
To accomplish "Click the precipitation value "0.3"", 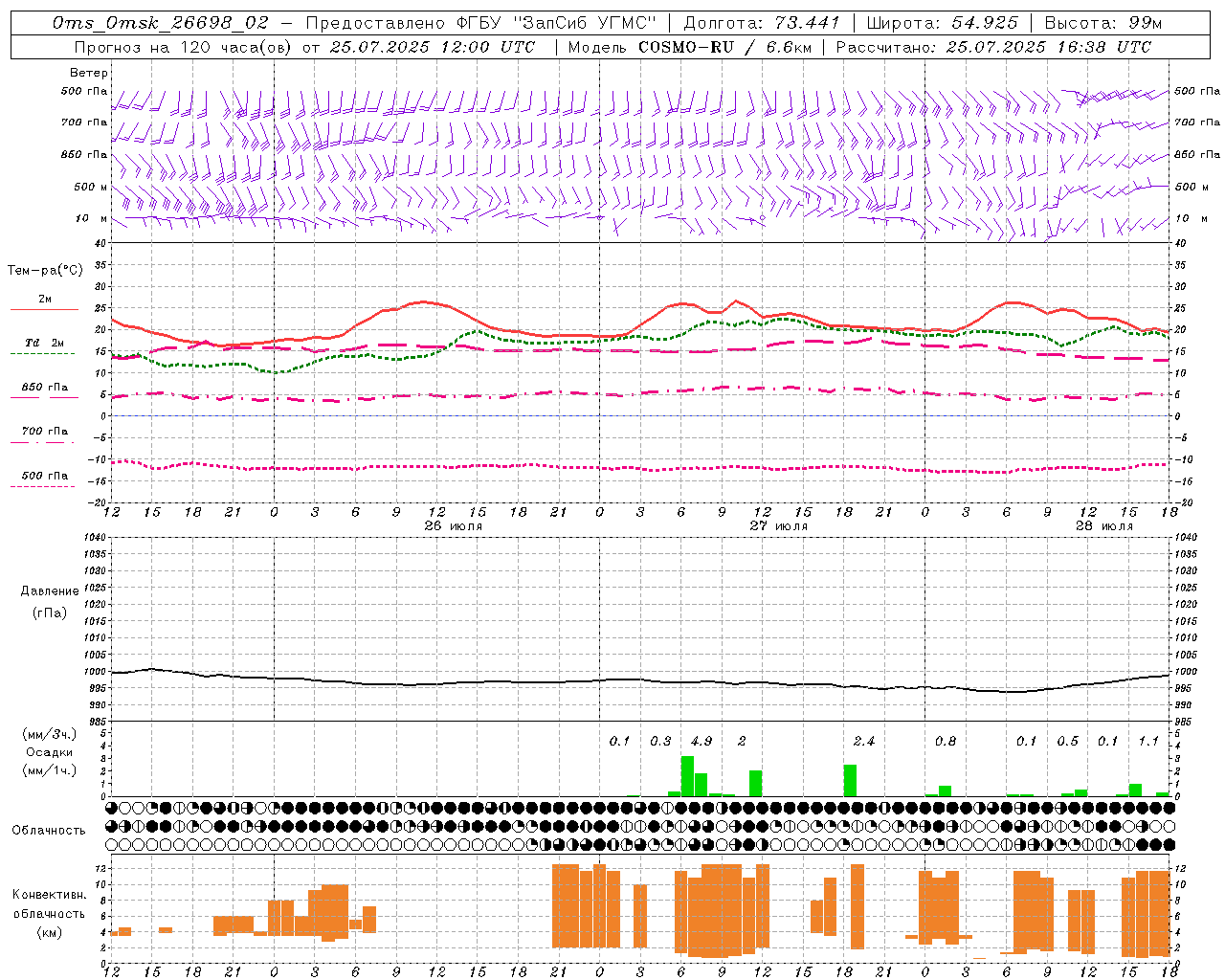I will (x=660, y=741).
